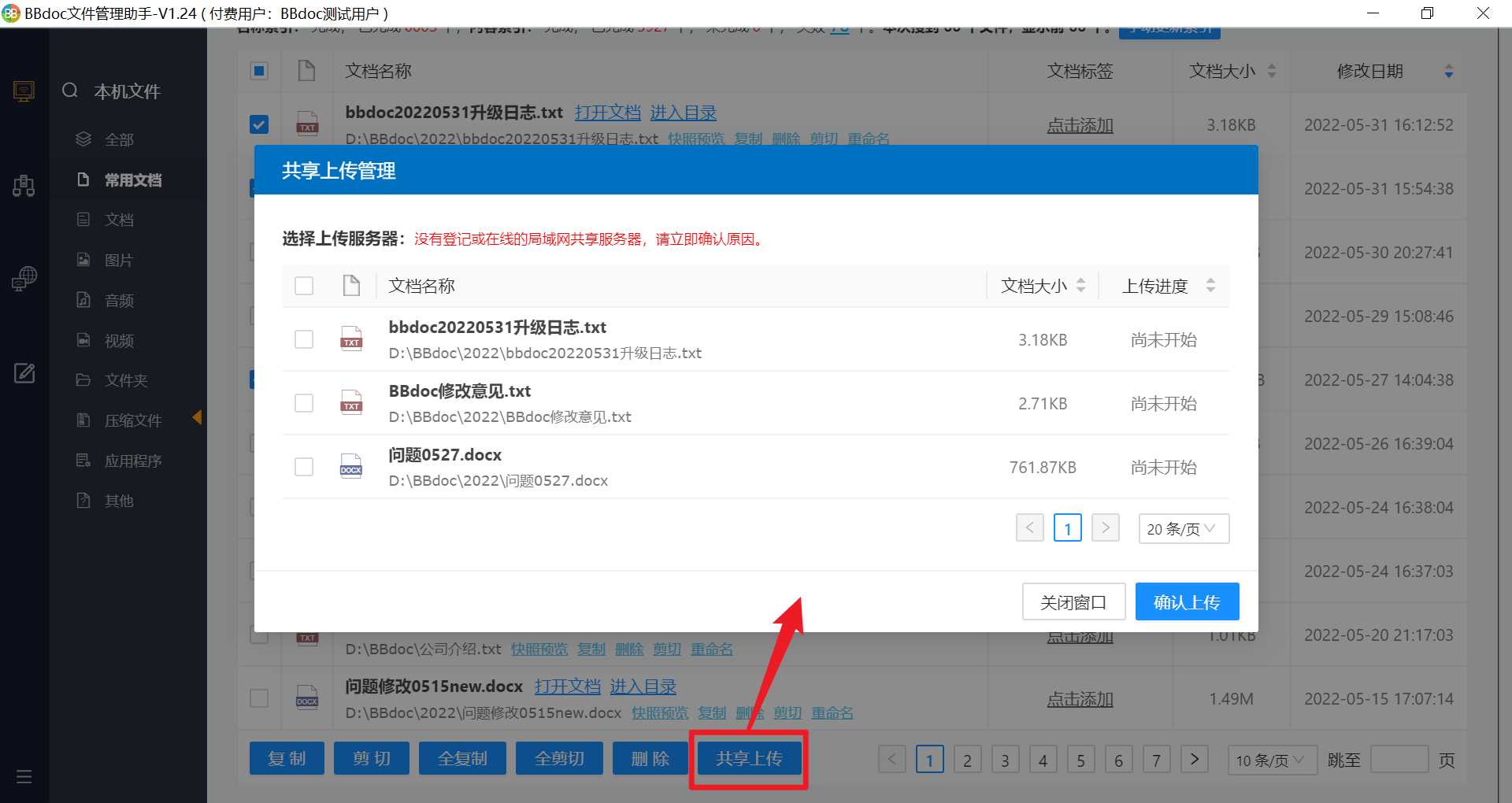Sort the dialog list by 上传进度
This screenshot has height=803, width=1512.
click(x=1210, y=286)
